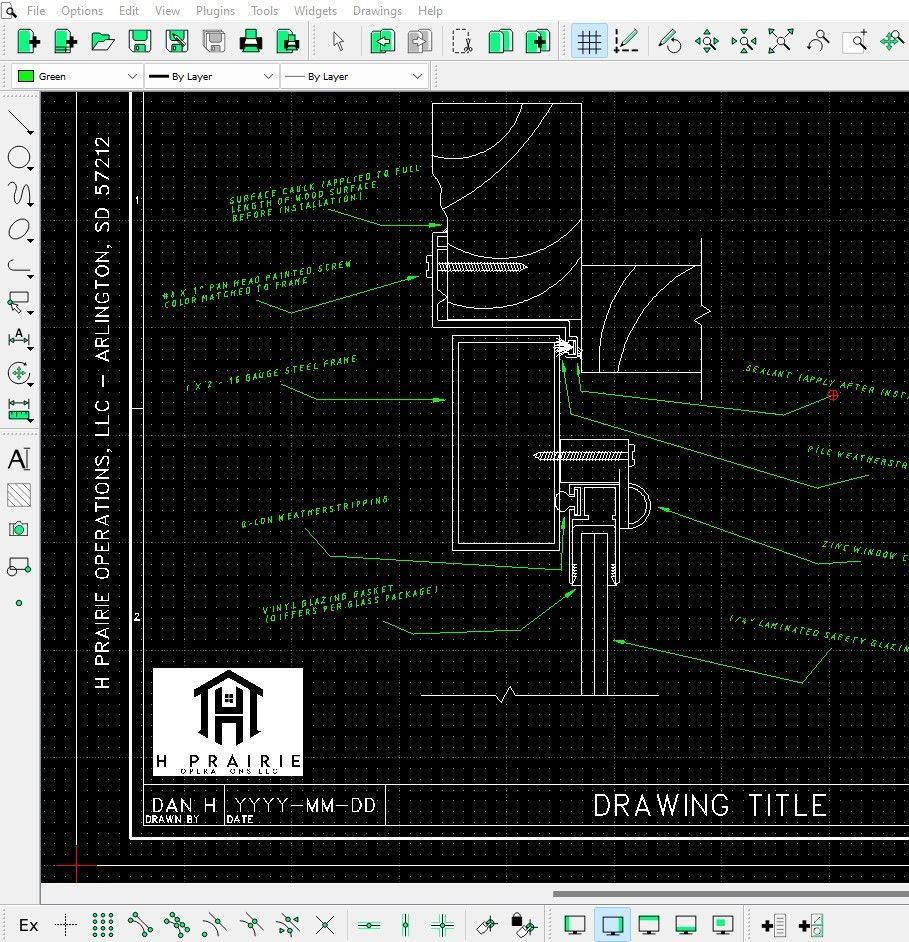
Task: Click the Insert Image camera icon
Action: click(19, 529)
